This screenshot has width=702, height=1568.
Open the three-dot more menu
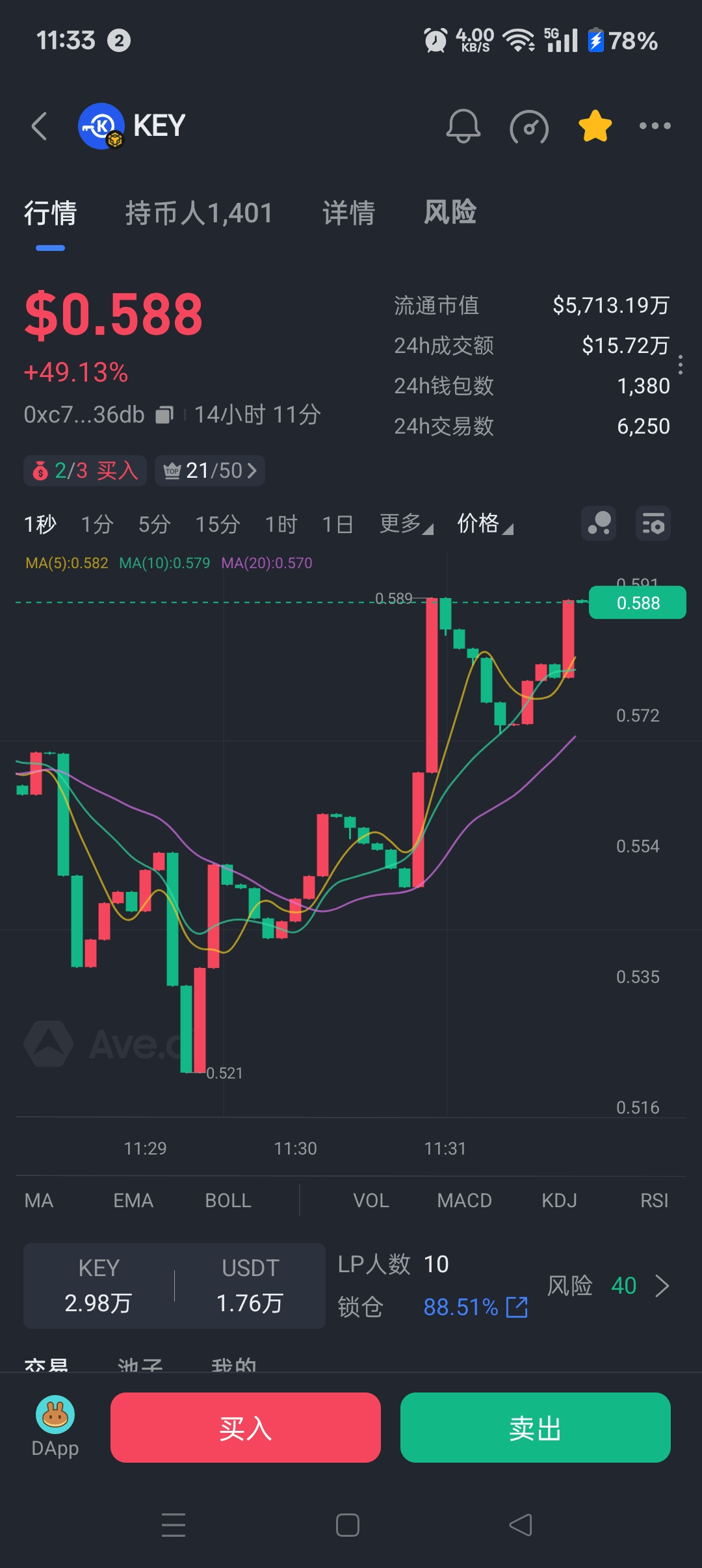[x=655, y=126]
